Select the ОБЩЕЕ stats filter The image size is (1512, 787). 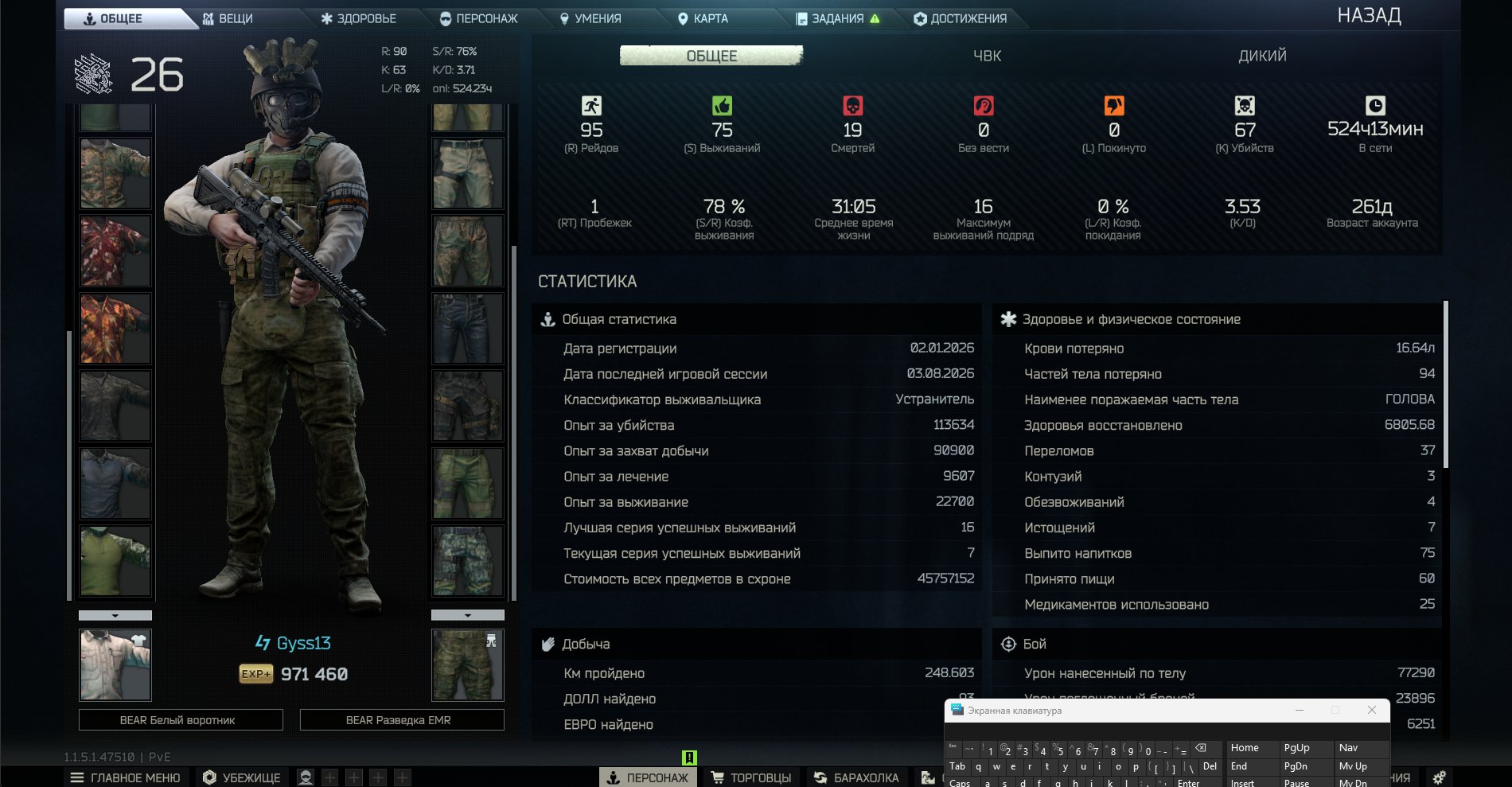[711, 56]
